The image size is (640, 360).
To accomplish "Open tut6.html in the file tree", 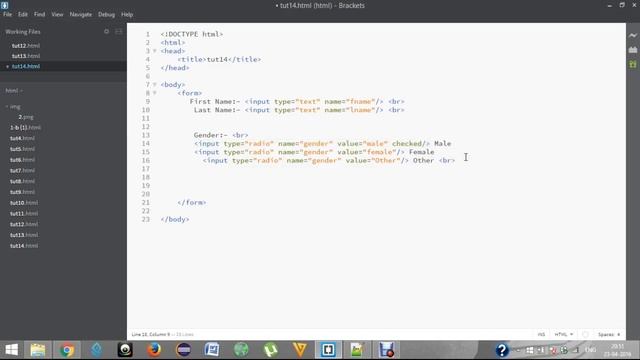I will click(x=22, y=160).
